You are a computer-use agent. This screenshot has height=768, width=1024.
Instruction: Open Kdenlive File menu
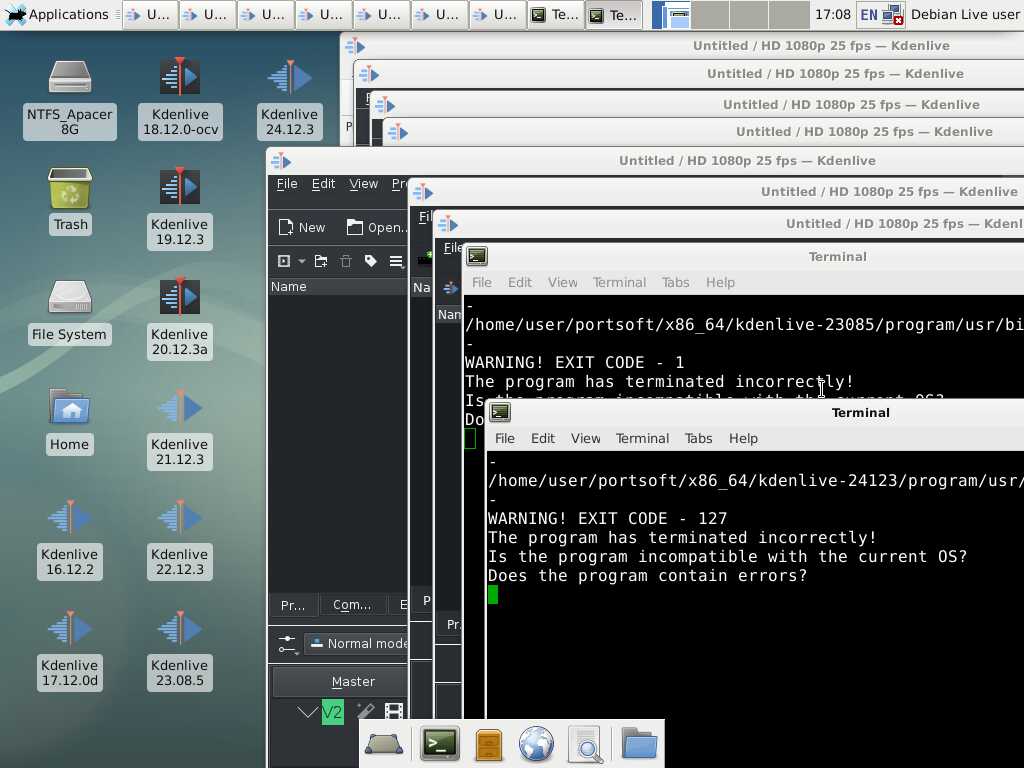(287, 184)
